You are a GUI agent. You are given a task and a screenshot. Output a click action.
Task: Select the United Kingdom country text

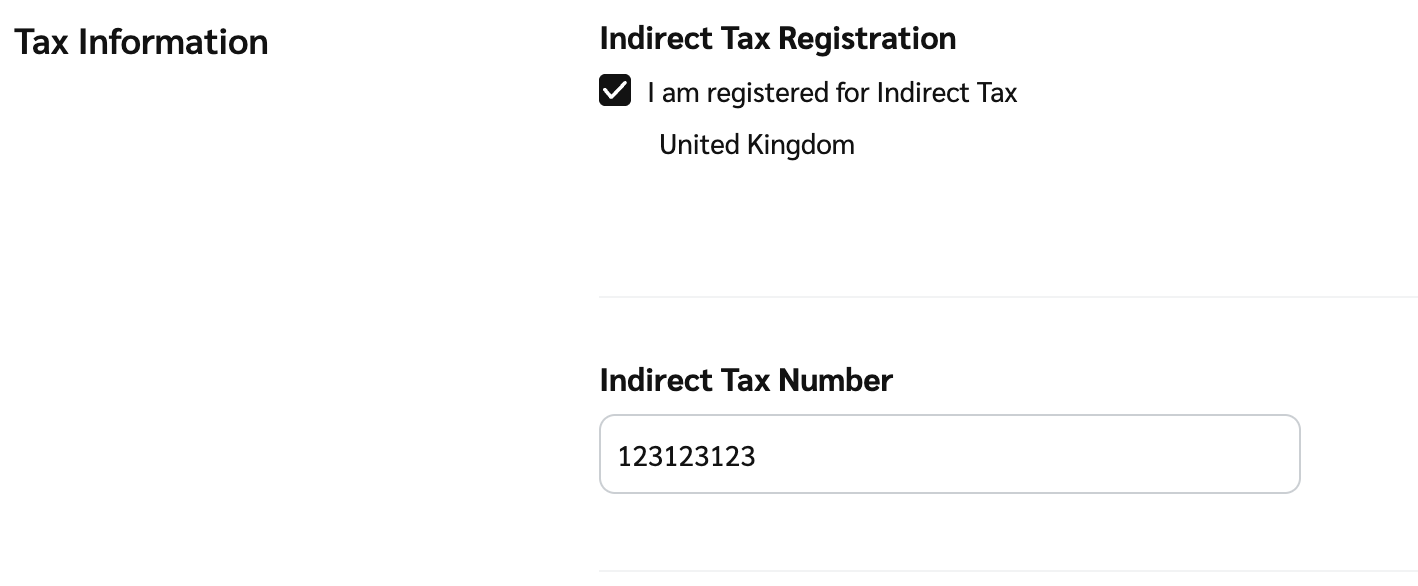(757, 145)
